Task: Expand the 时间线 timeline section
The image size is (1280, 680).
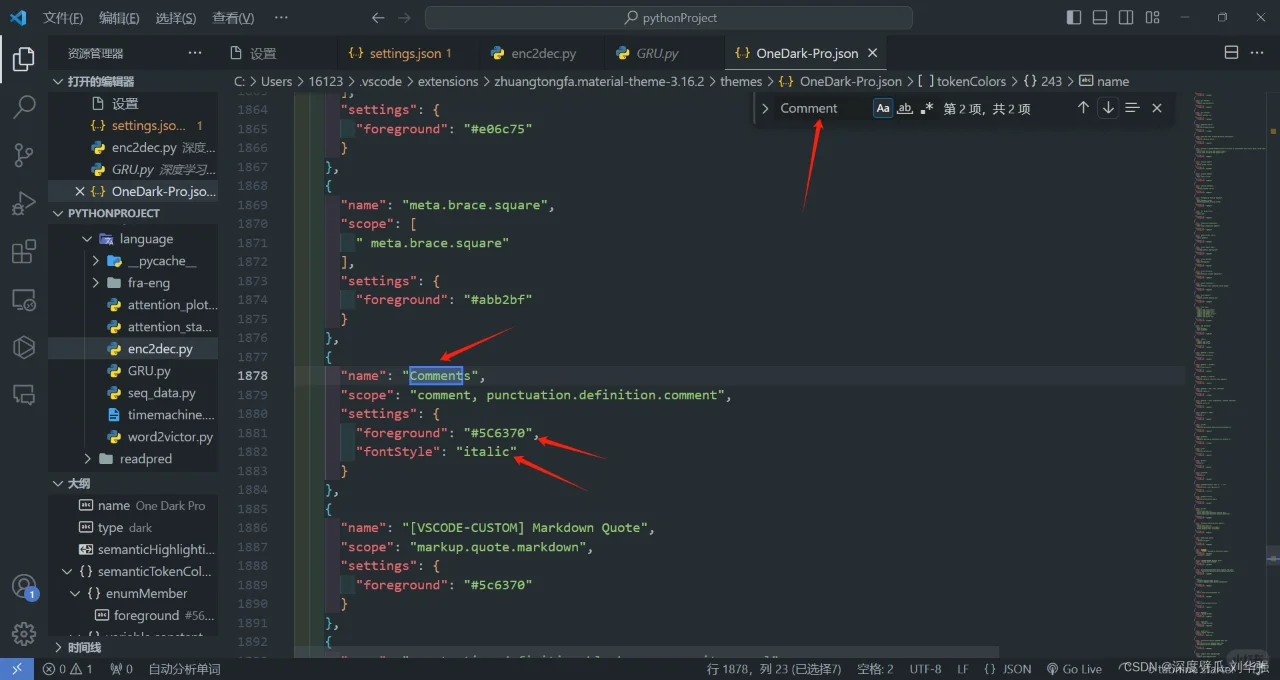Action: [x=57, y=647]
